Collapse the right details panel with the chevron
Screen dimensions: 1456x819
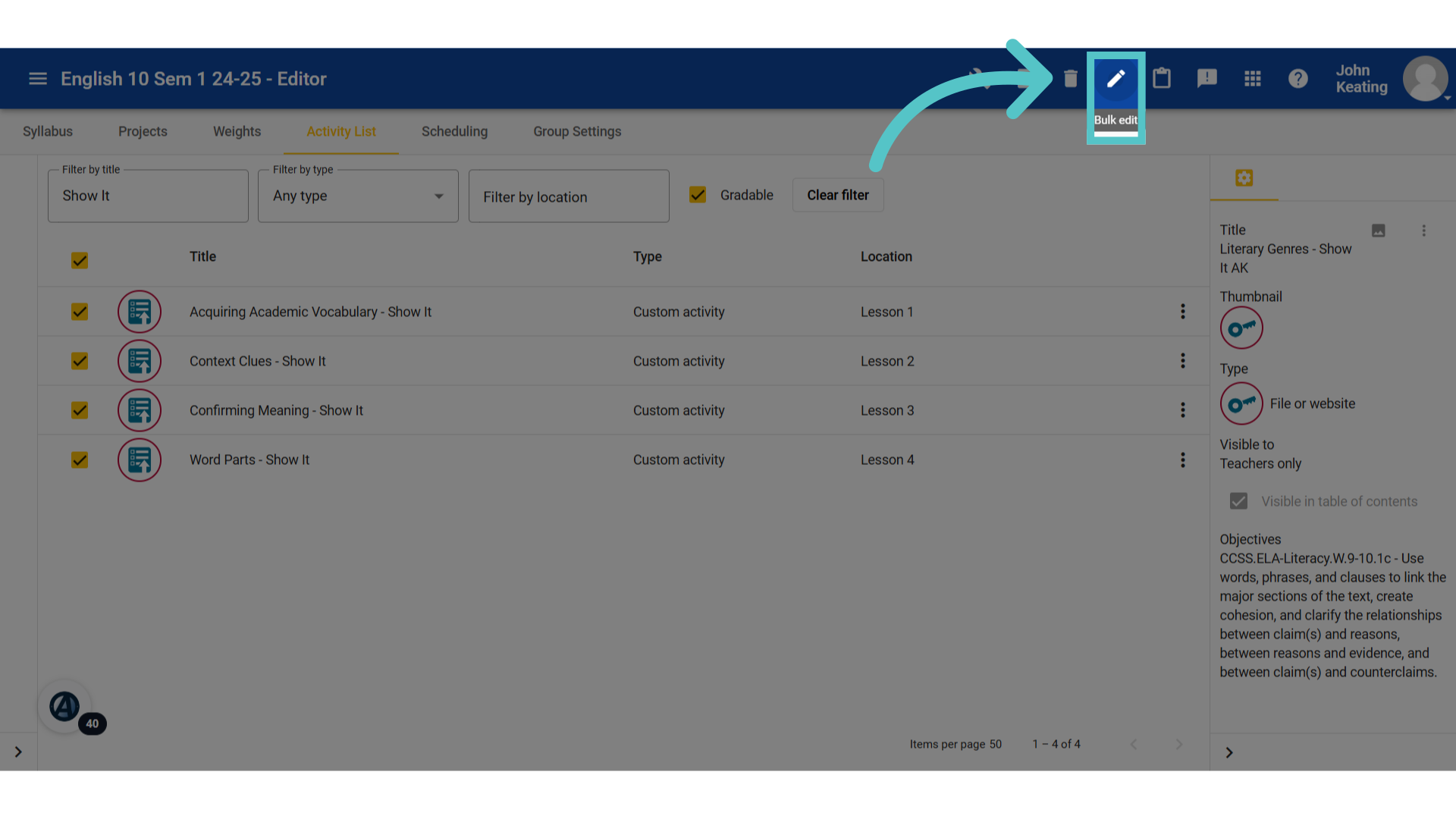tap(1229, 753)
